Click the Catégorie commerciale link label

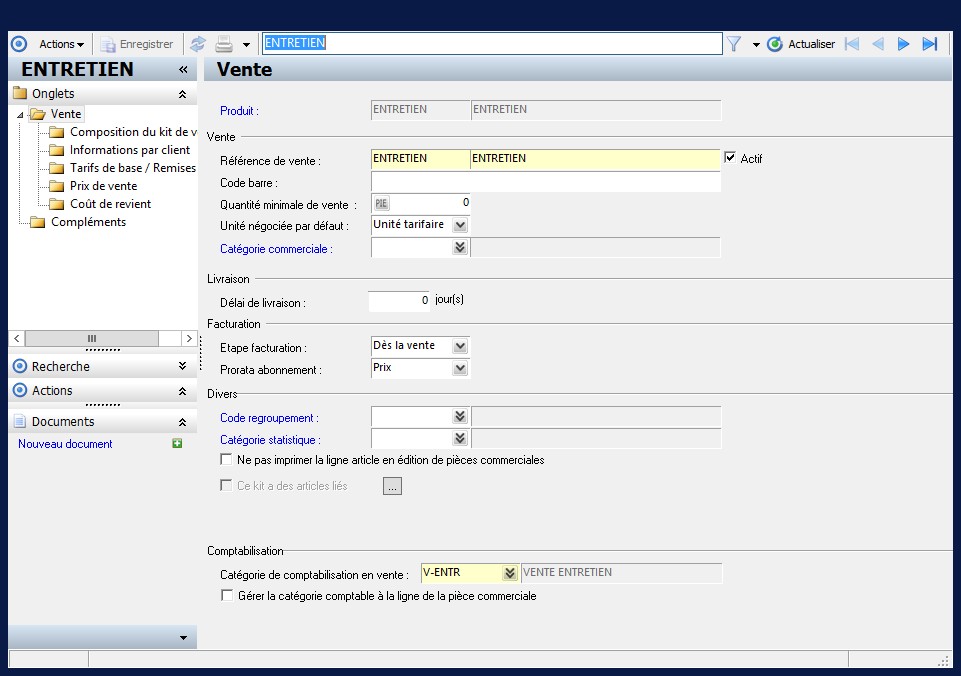pyautogui.click(x=276, y=249)
